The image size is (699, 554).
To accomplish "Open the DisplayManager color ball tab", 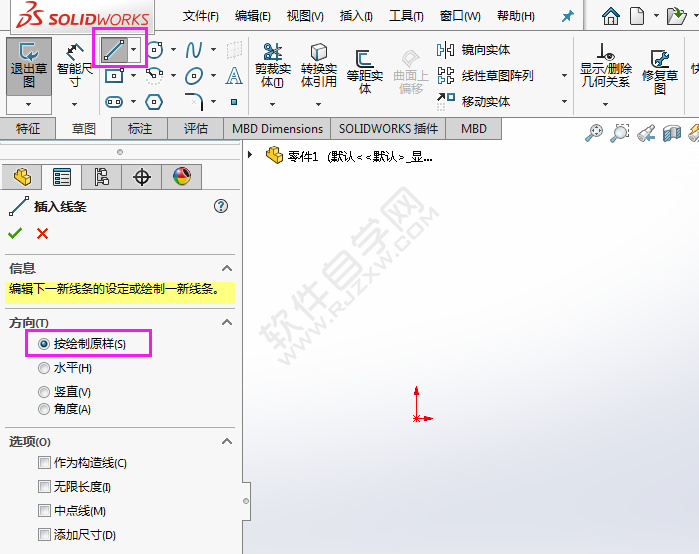I will pyautogui.click(x=182, y=177).
